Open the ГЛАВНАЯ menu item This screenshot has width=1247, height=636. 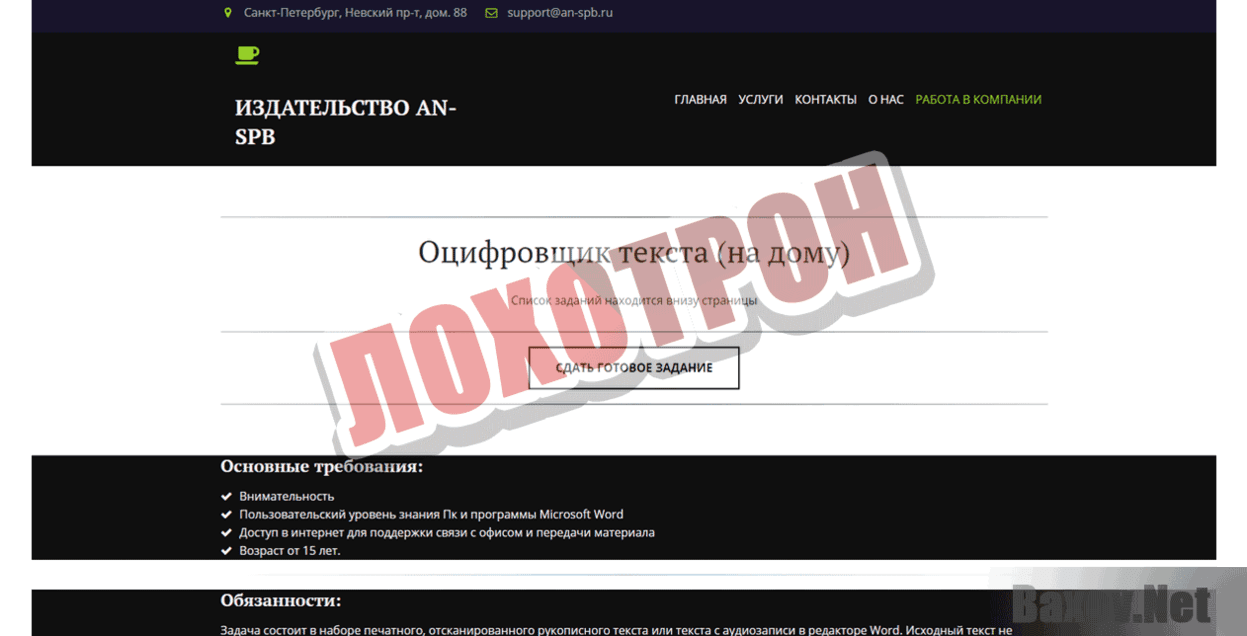point(700,99)
